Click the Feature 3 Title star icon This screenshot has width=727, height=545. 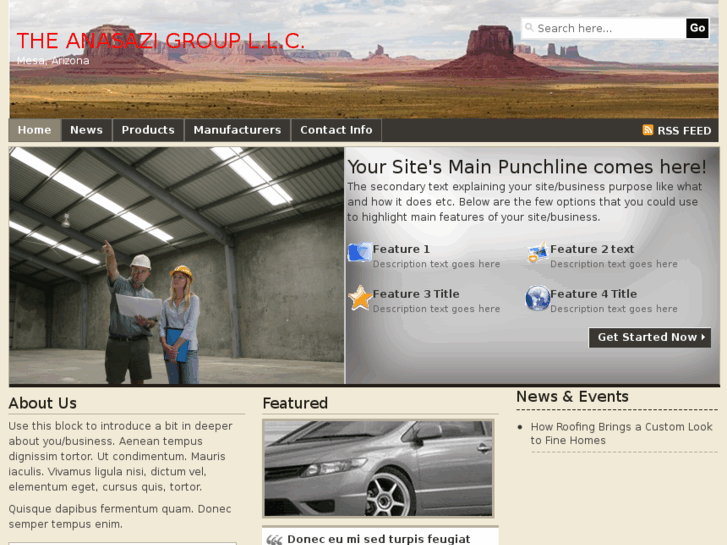point(360,298)
